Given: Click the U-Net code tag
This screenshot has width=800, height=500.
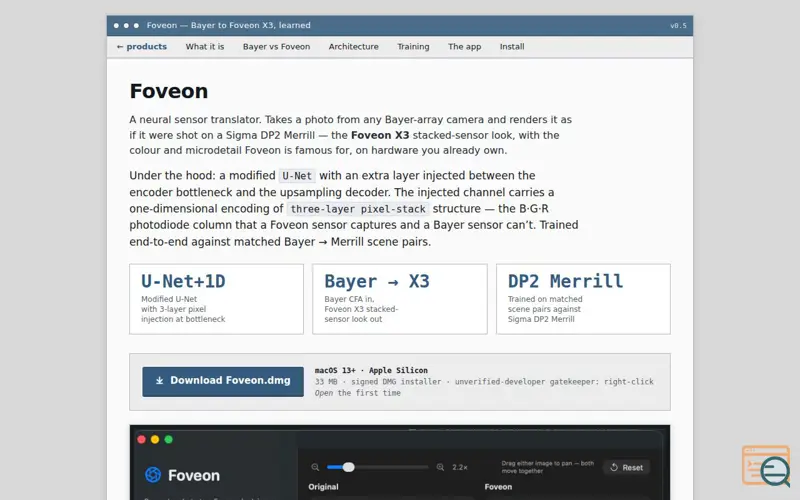Looking at the screenshot, I should (297, 176).
